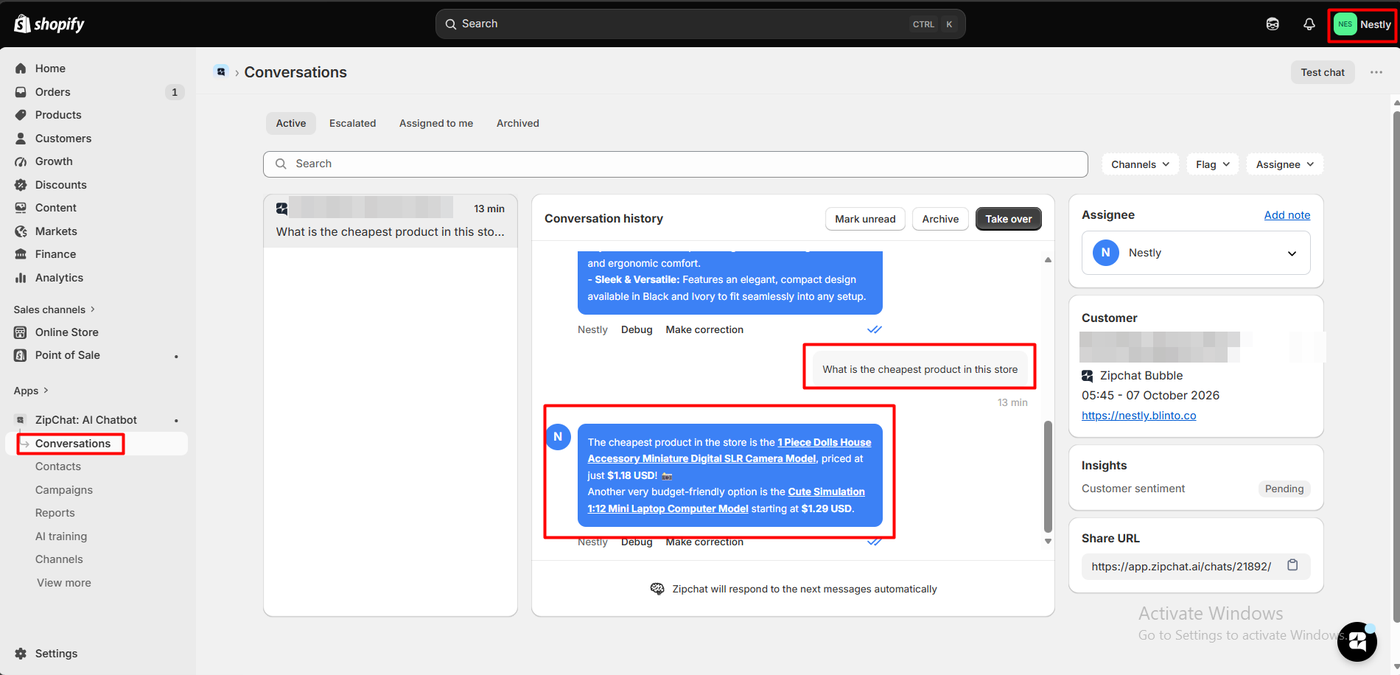1400x675 pixels.
Task: Select the 13 min conversation in list
Action: tap(391, 221)
